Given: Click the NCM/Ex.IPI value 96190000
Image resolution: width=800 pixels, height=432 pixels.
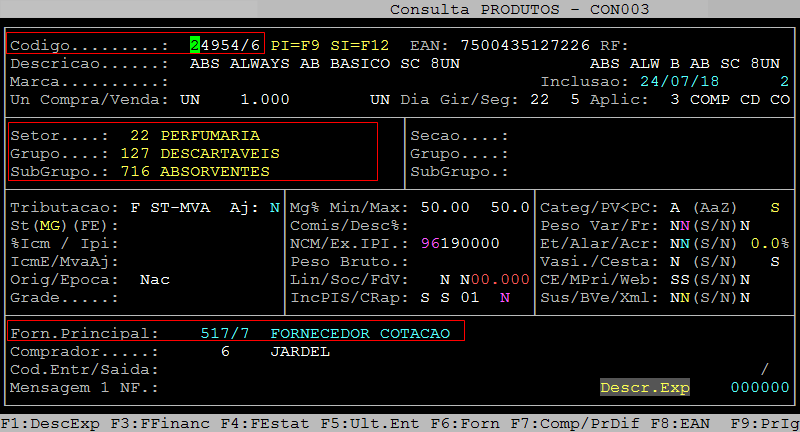Looking at the screenshot, I should [460, 243].
